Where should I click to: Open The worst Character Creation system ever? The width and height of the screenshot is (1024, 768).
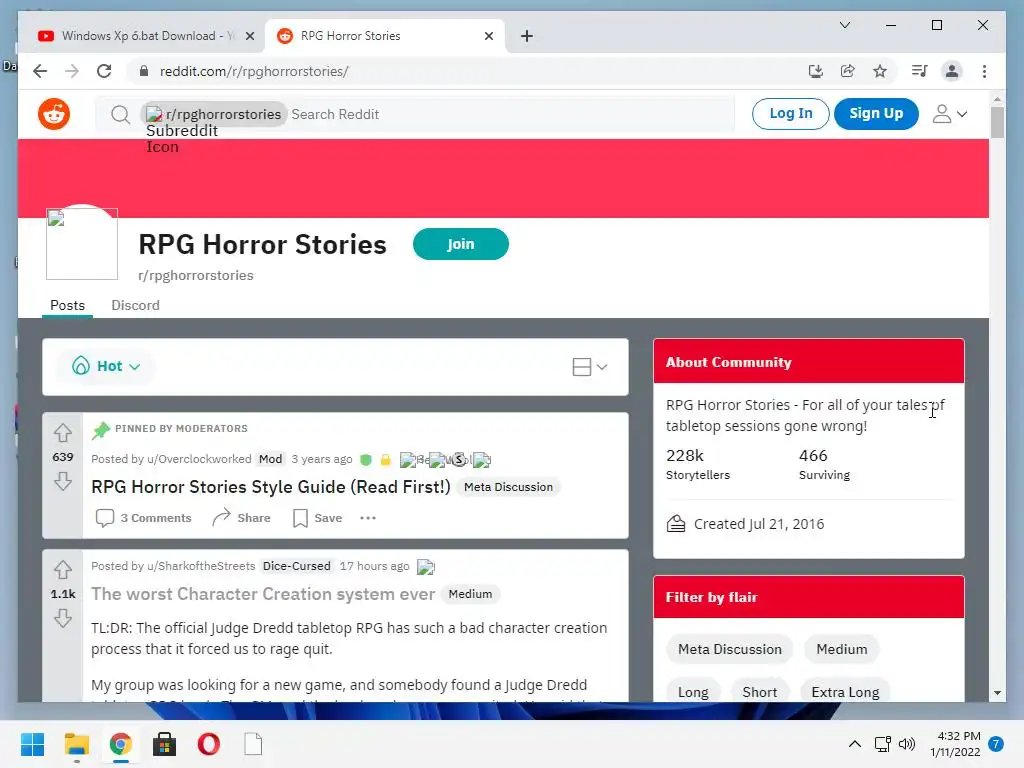(x=263, y=594)
